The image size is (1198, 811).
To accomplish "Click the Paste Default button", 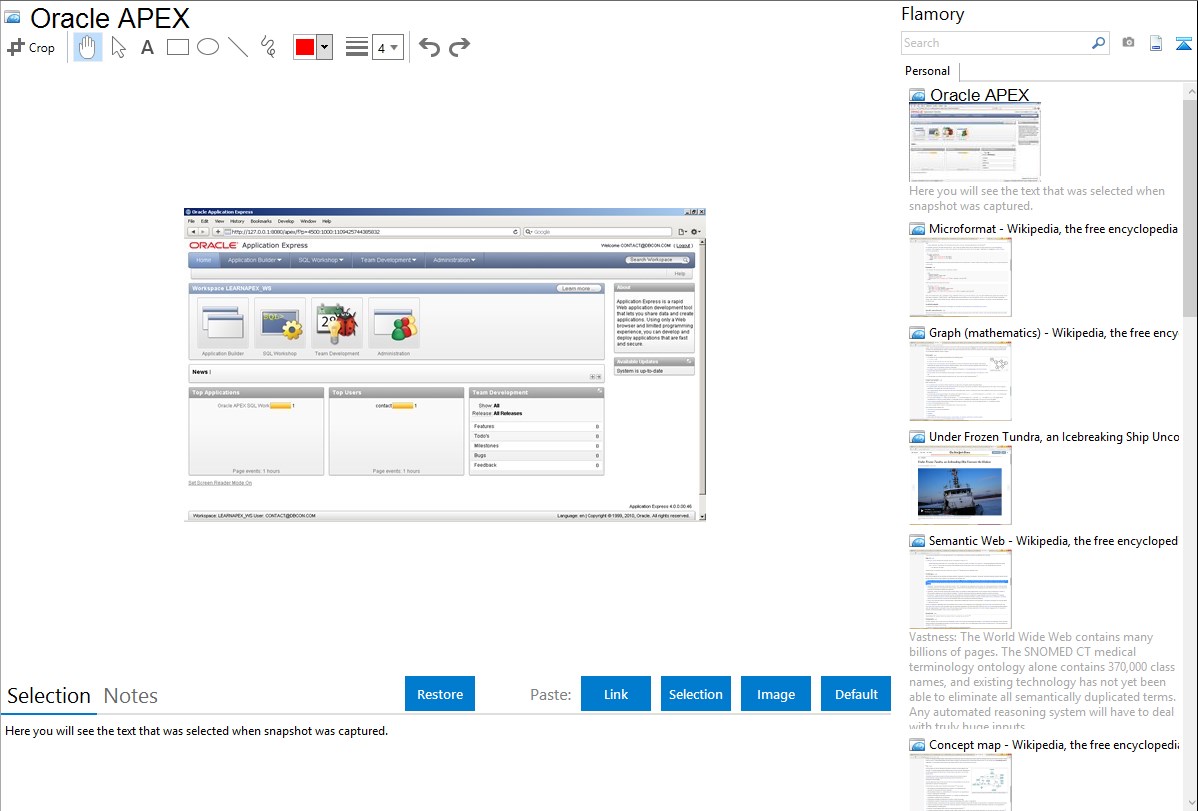I will [x=856, y=694].
